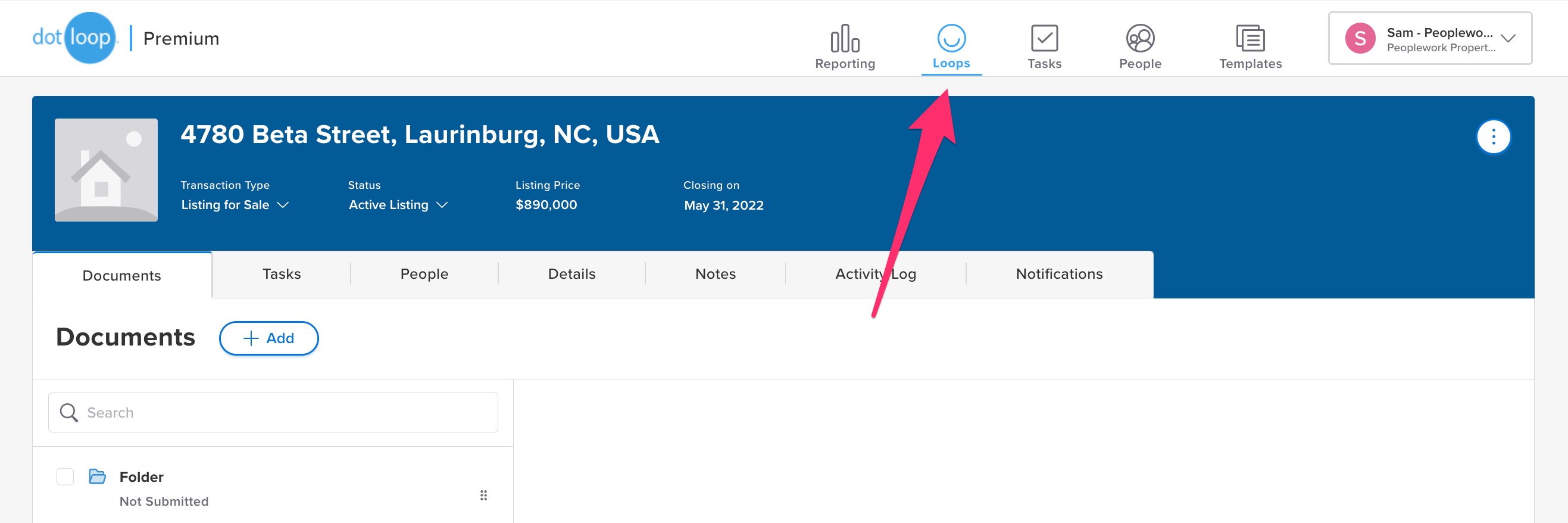Switch to the Notifications tab
Viewport: 1568px width, 523px height.
tap(1058, 274)
